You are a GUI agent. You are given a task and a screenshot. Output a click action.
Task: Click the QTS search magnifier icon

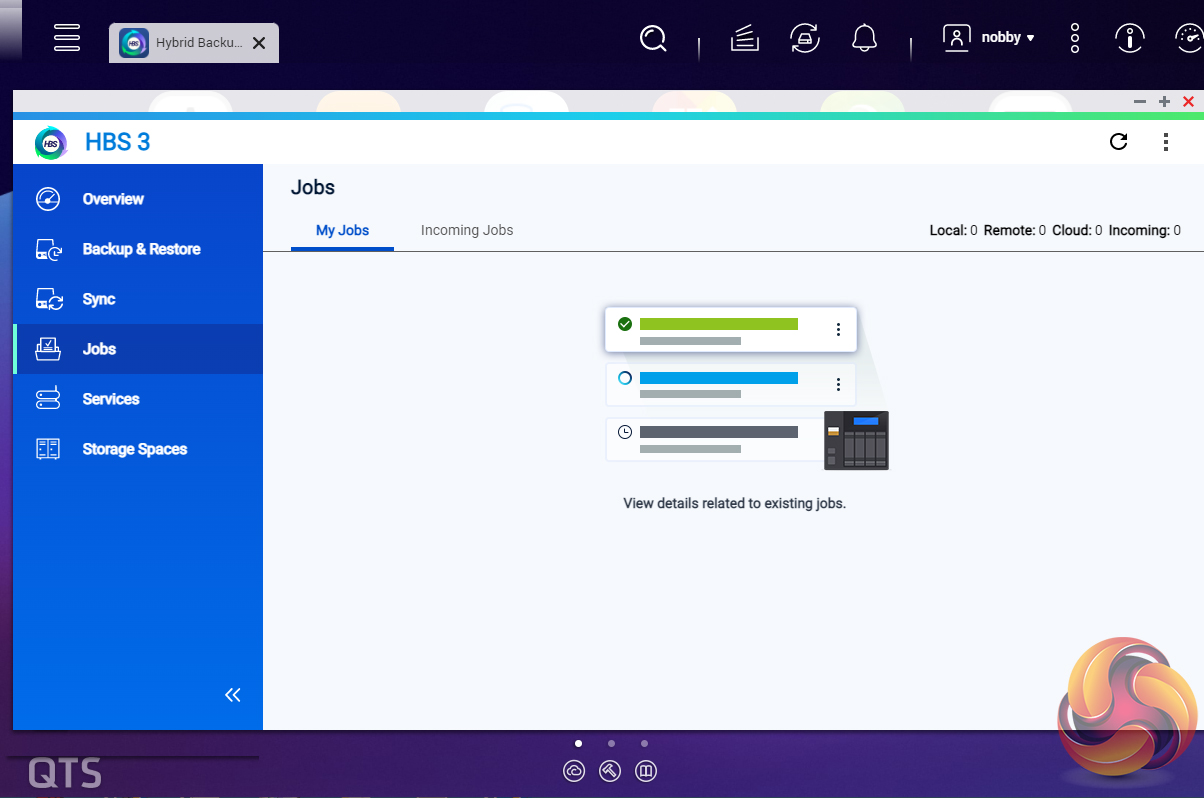click(653, 39)
